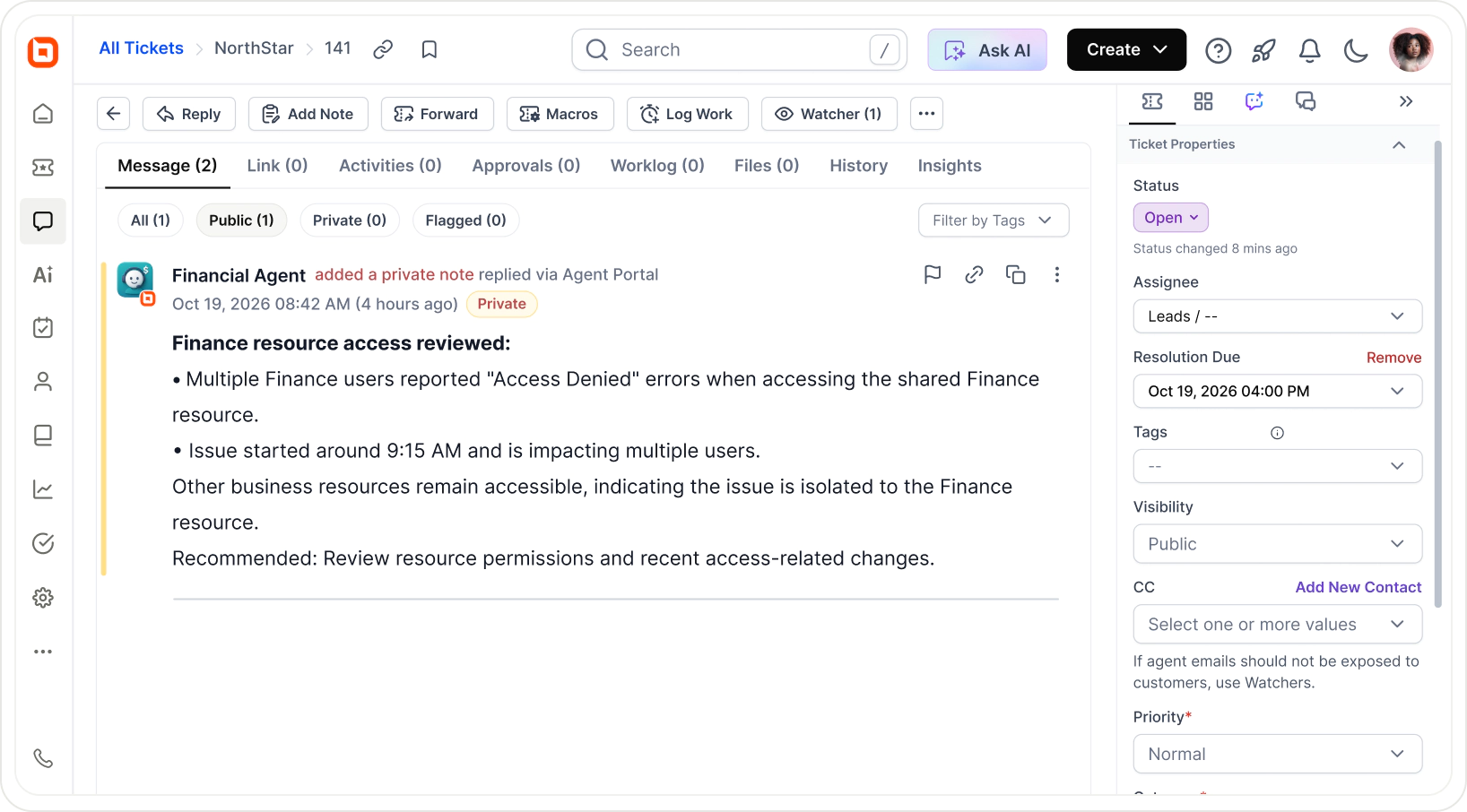Open the Ai section in sidebar
The width and height of the screenshot is (1467, 812).
pyautogui.click(x=43, y=275)
